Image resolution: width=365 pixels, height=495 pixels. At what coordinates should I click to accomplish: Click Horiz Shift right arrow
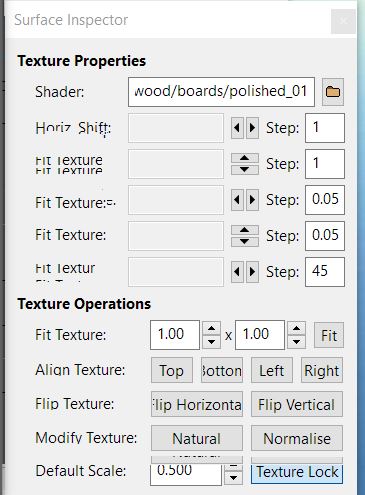(x=252, y=128)
